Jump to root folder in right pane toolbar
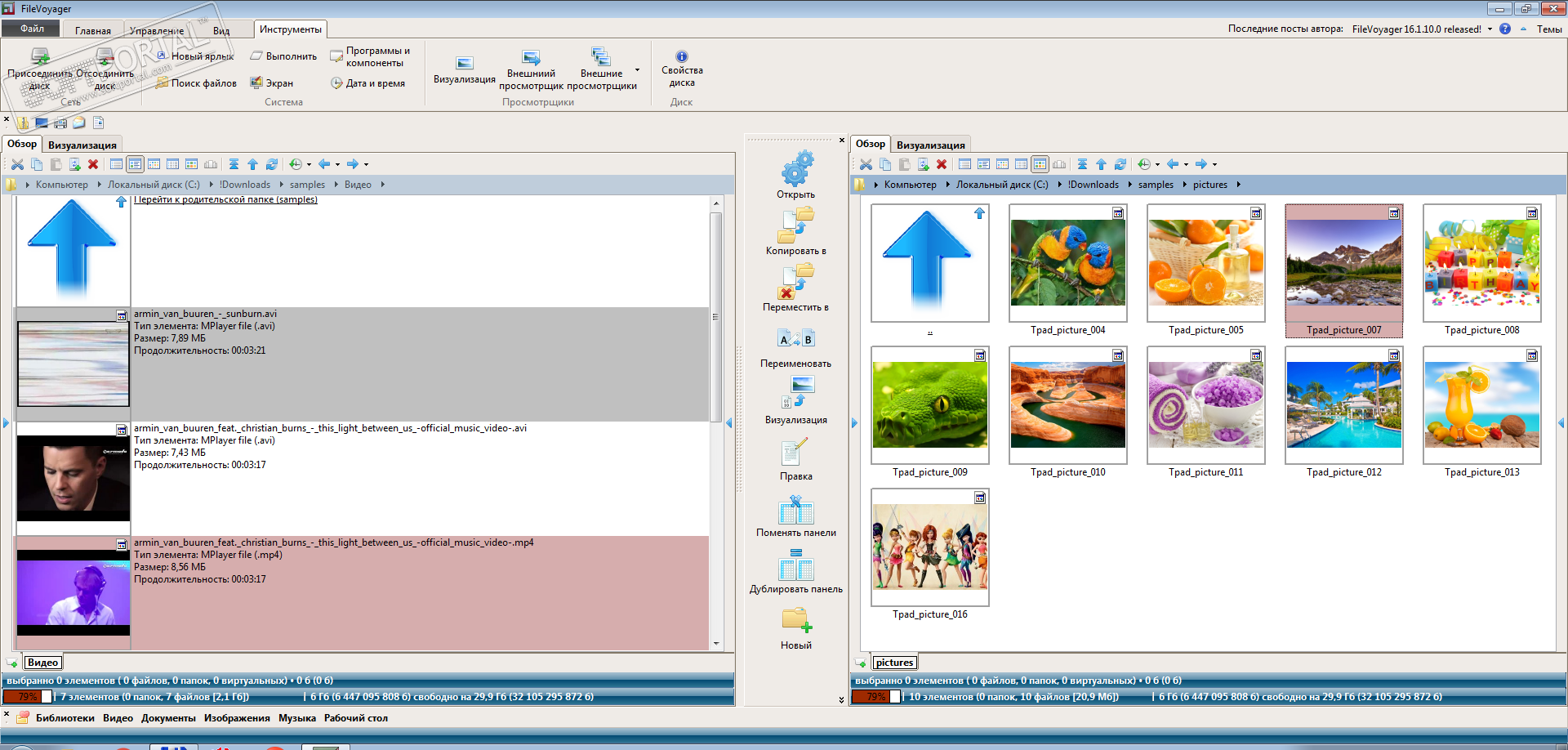 tap(1082, 164)
